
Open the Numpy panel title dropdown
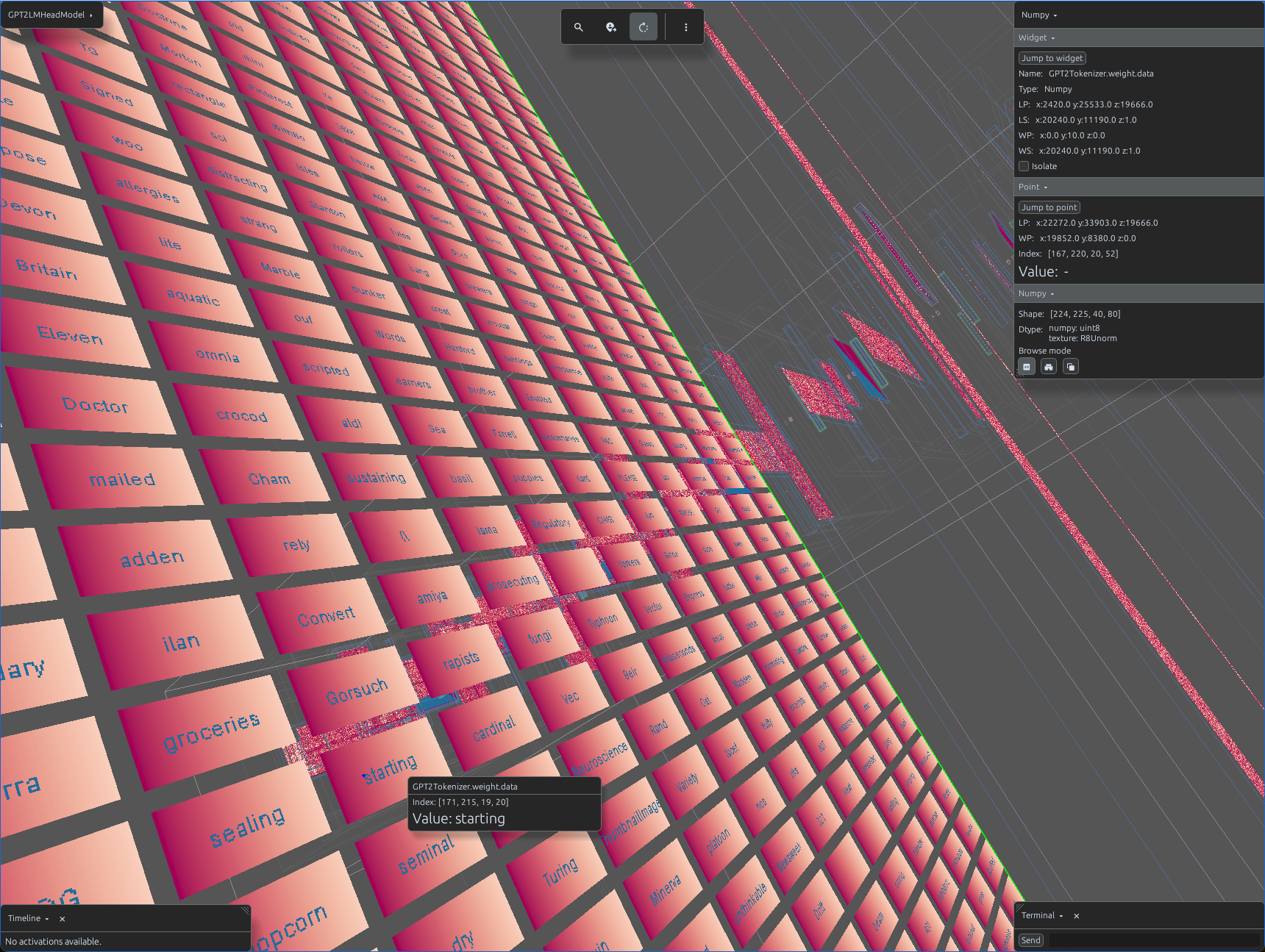pos(1039,15)
